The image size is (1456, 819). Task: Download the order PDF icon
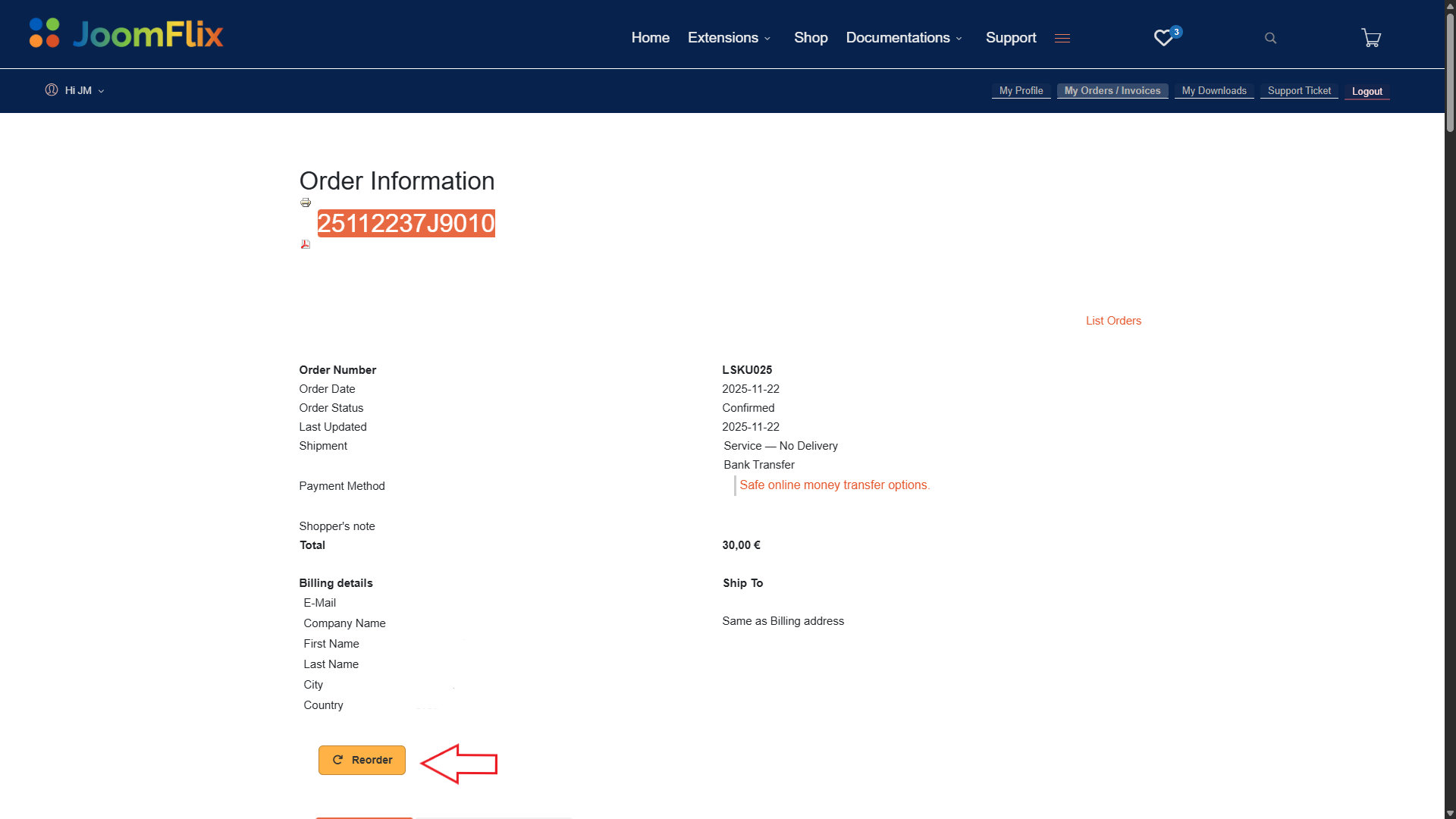[306, 244]
